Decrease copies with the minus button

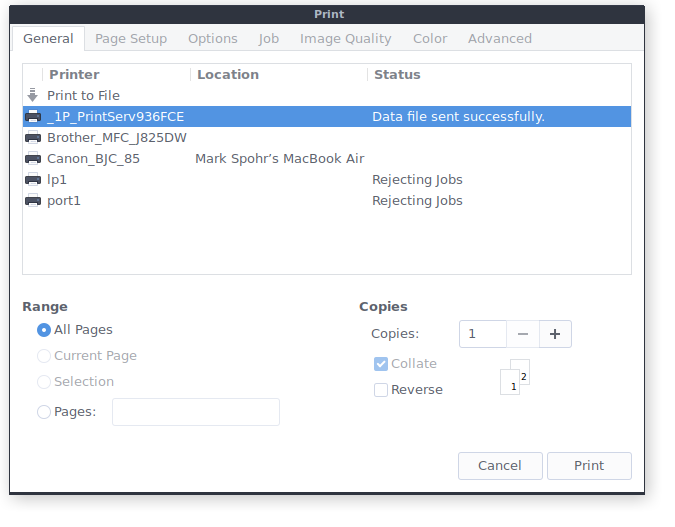[x=523, y=334]
